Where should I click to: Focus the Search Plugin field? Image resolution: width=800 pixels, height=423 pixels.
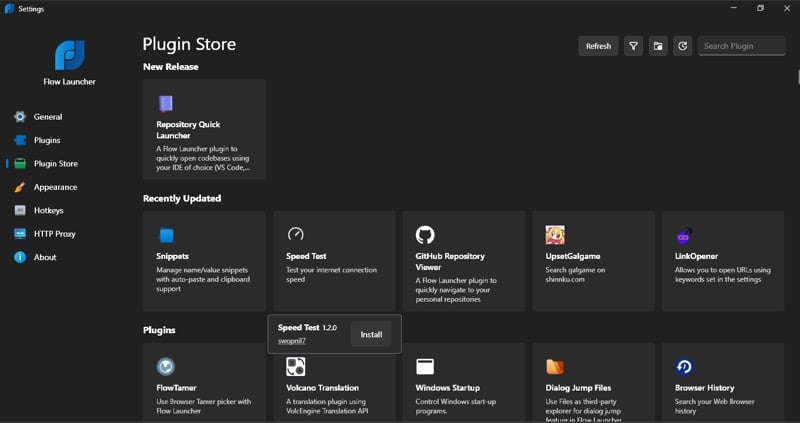coord(742,46)
